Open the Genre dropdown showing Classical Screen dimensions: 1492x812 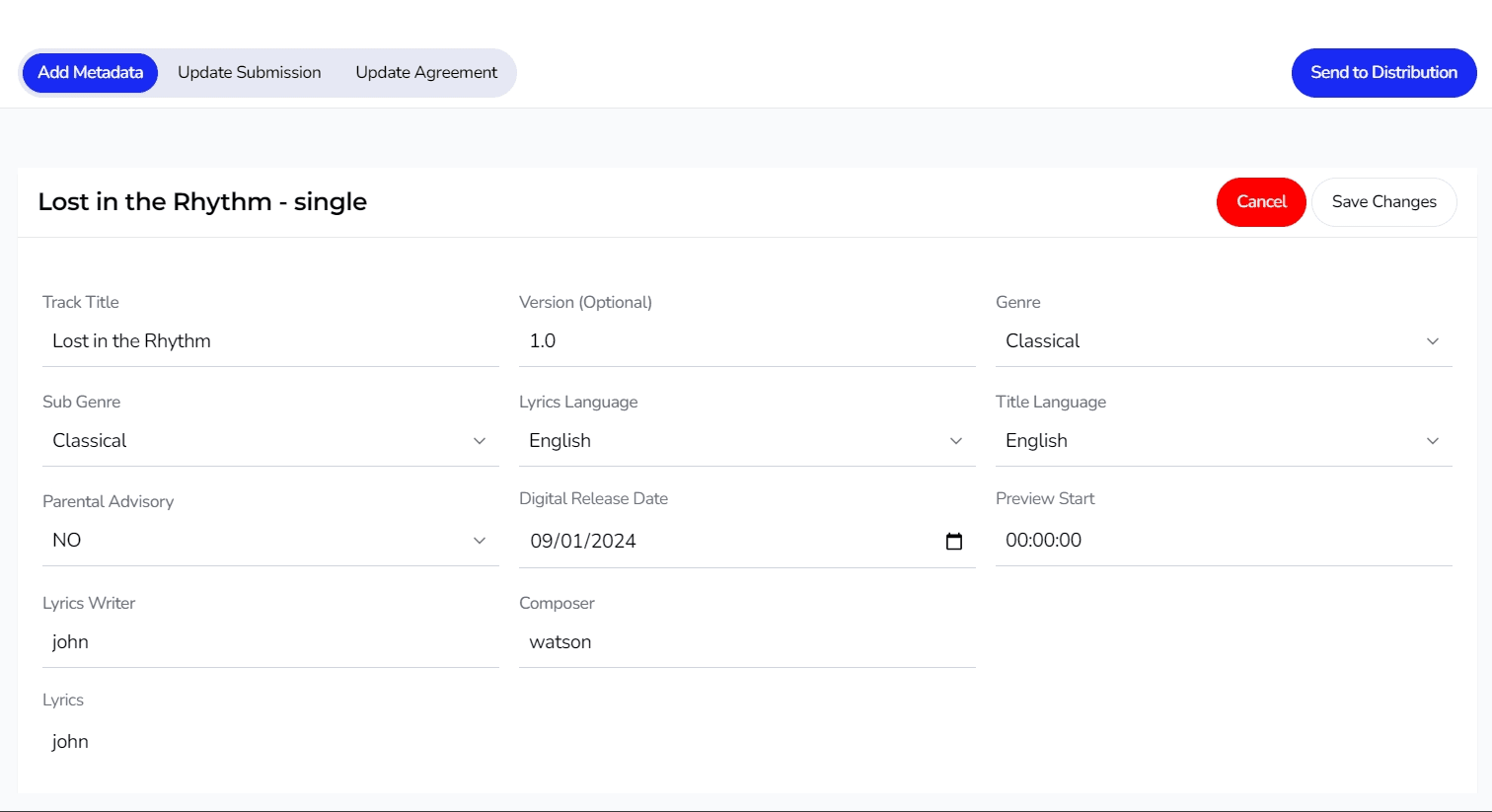pos(1204,341)
